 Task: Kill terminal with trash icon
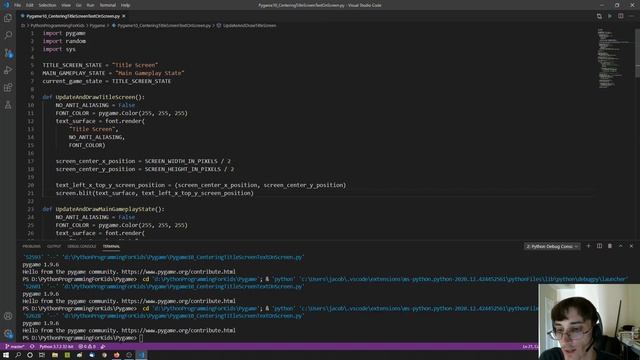pyautogui.click(x=610, y=246)
